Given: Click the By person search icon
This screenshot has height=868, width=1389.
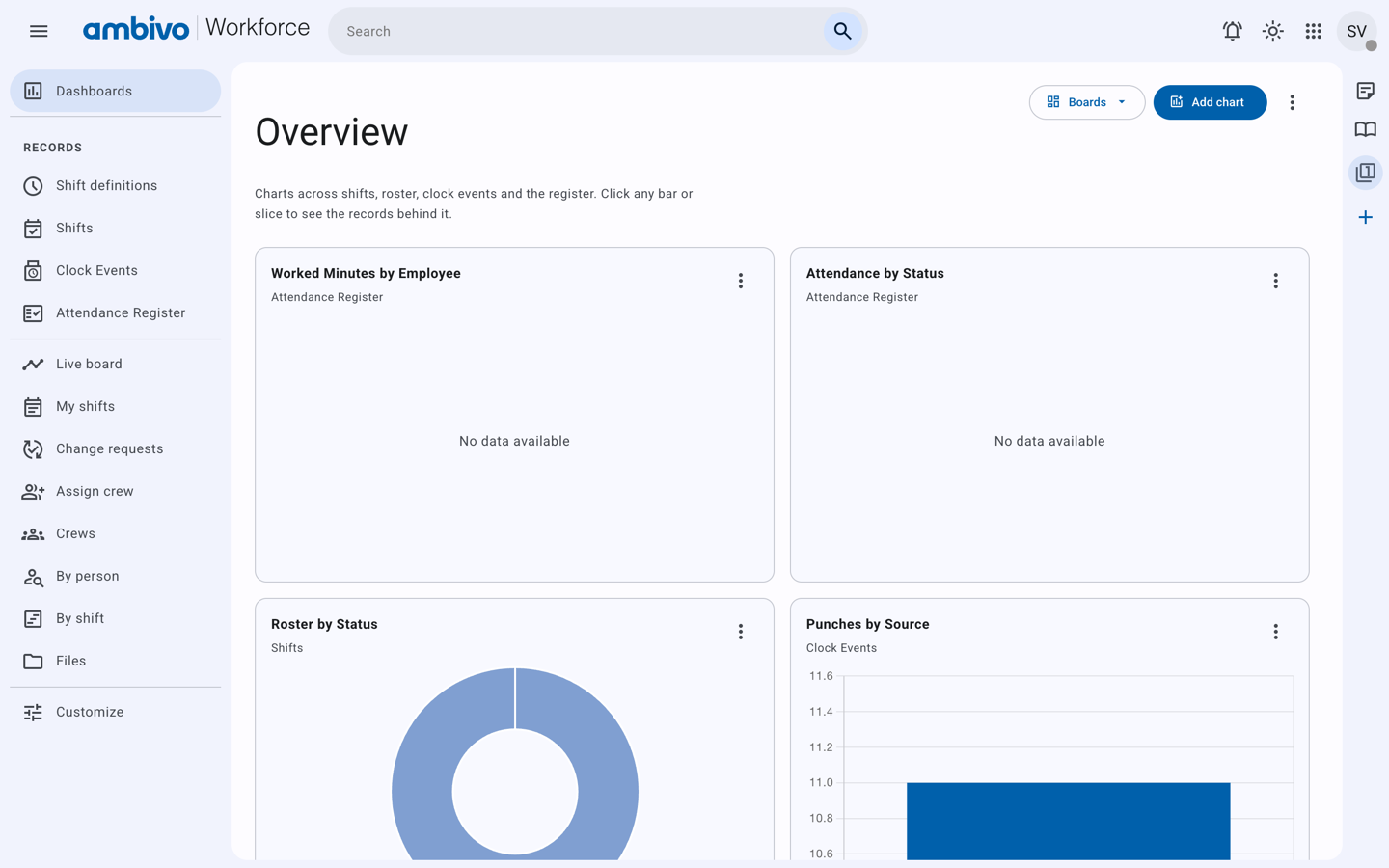Looking at the screenshot, I should [x=33, y=576].
